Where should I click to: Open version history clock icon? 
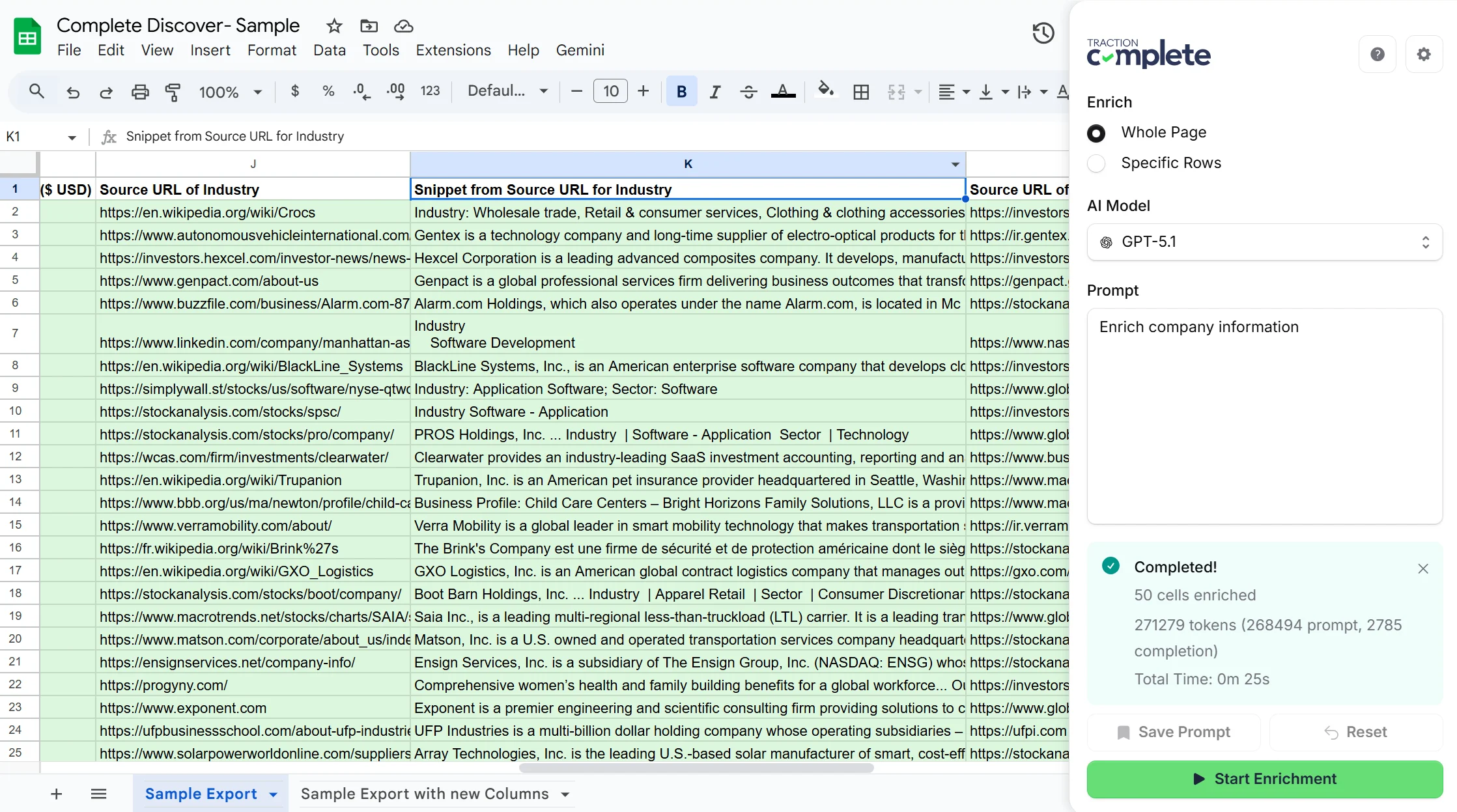[x=1043, y=33]
